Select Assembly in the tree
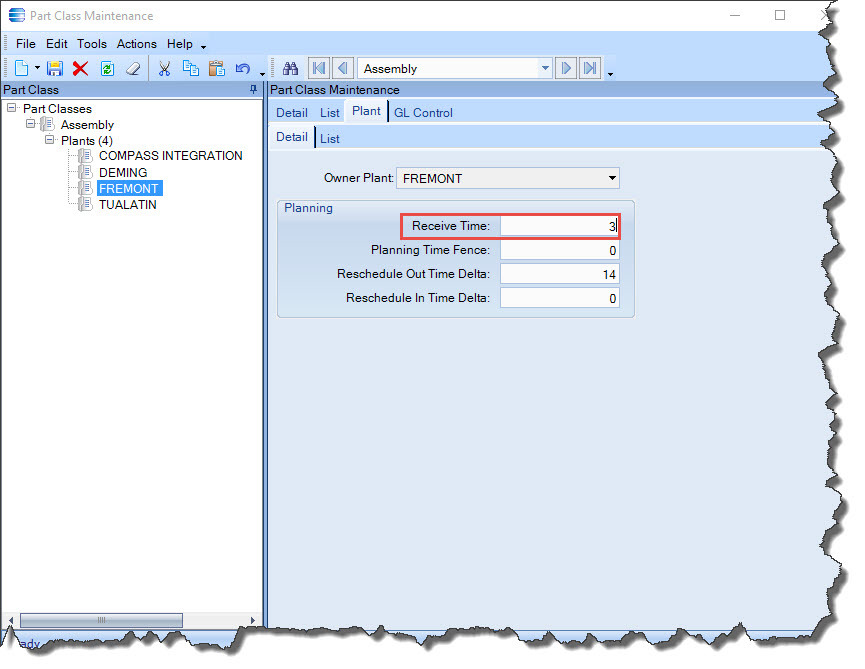The width and height of the screenshot is (865, 669). 87,125
